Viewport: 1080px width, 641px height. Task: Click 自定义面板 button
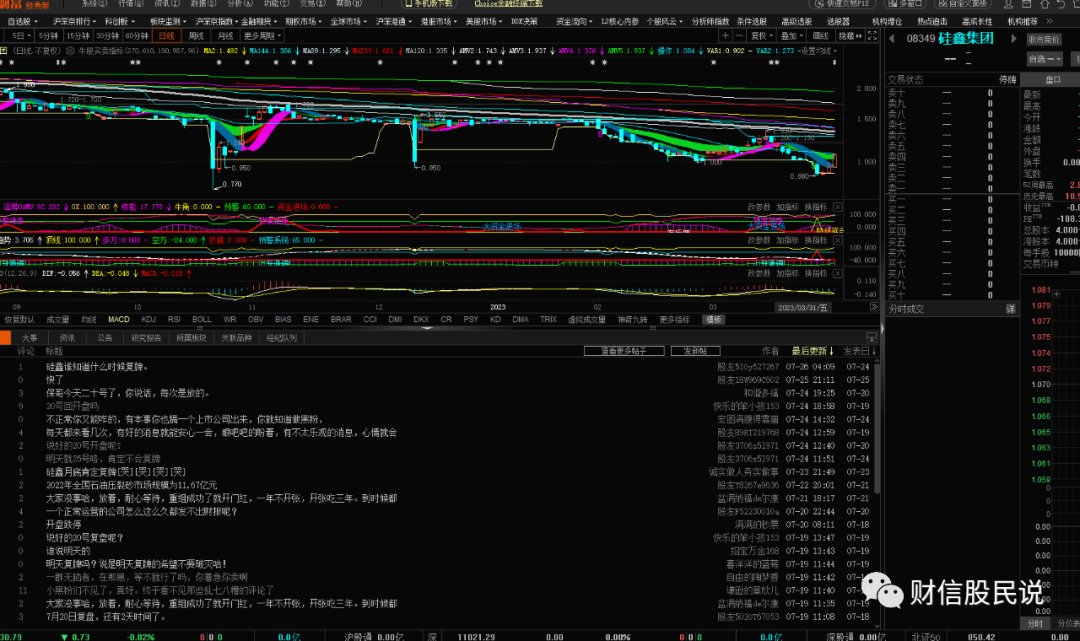click(962, 4)
